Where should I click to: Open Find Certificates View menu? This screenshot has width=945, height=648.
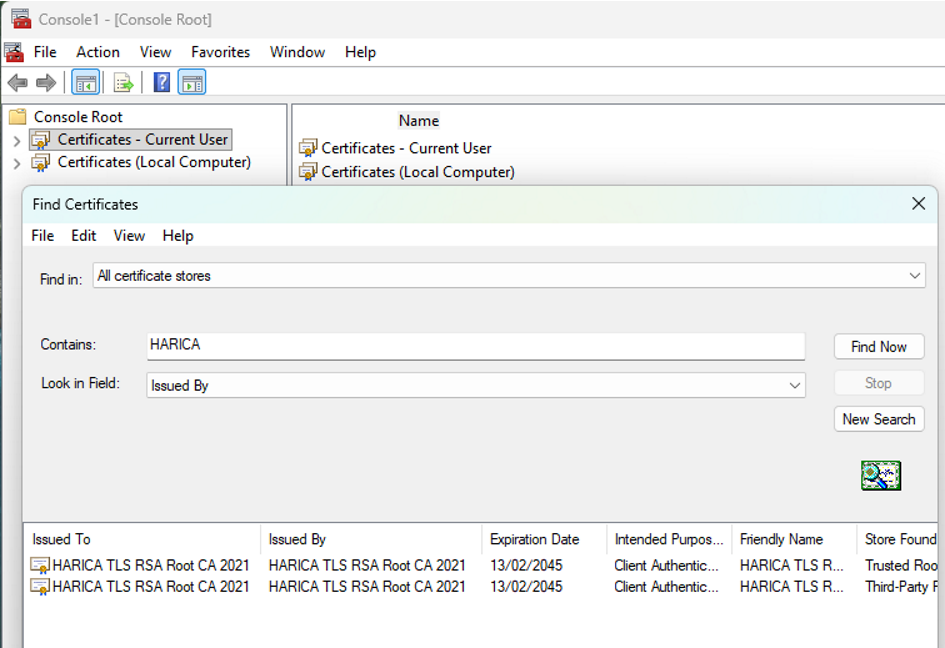(x=129, y=236)
